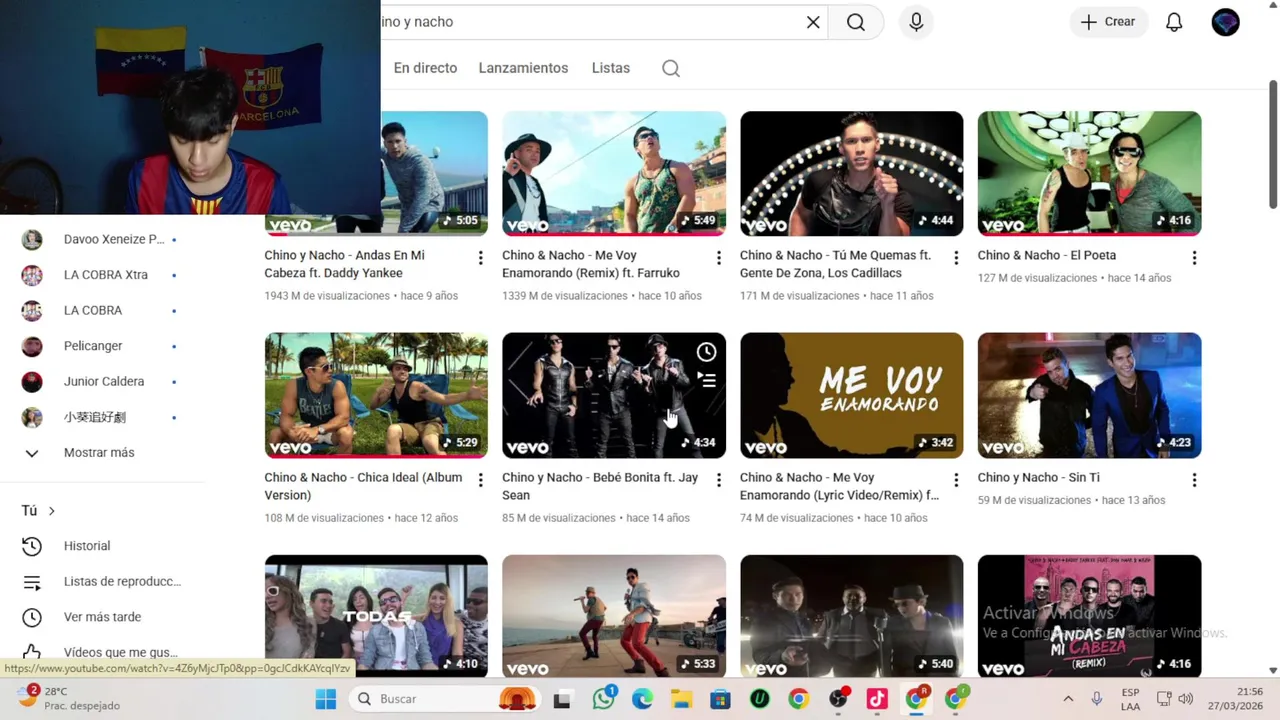Click the page scrollbar down arrow

pos(1273,670)
